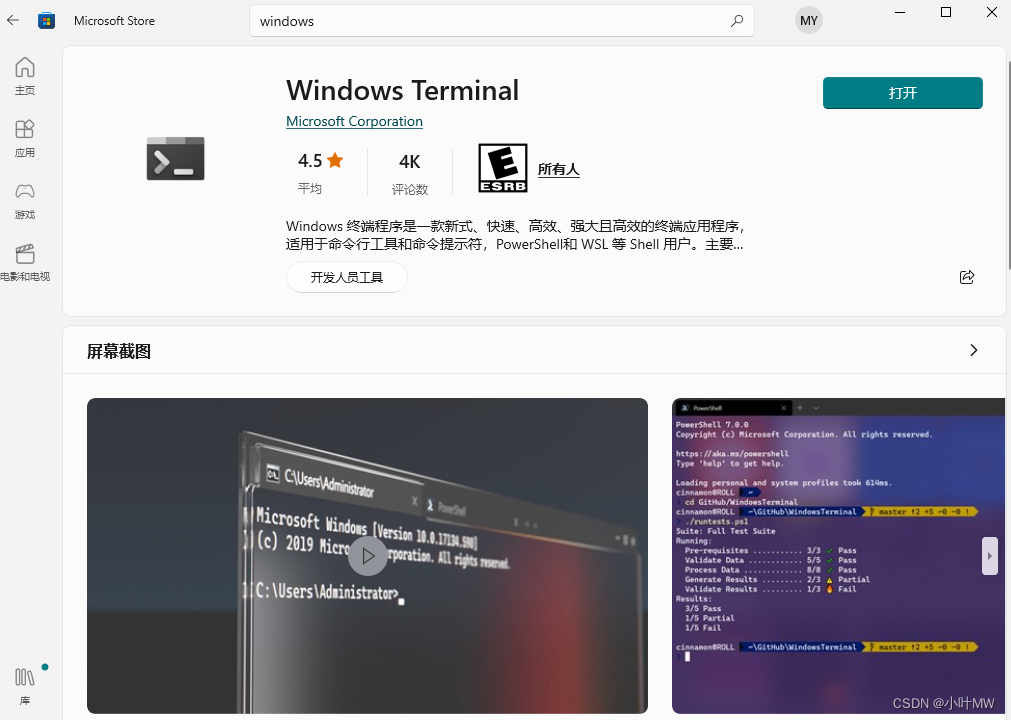Click the 所有人 rating link
1011x720 pixels.
click(558, 169)
